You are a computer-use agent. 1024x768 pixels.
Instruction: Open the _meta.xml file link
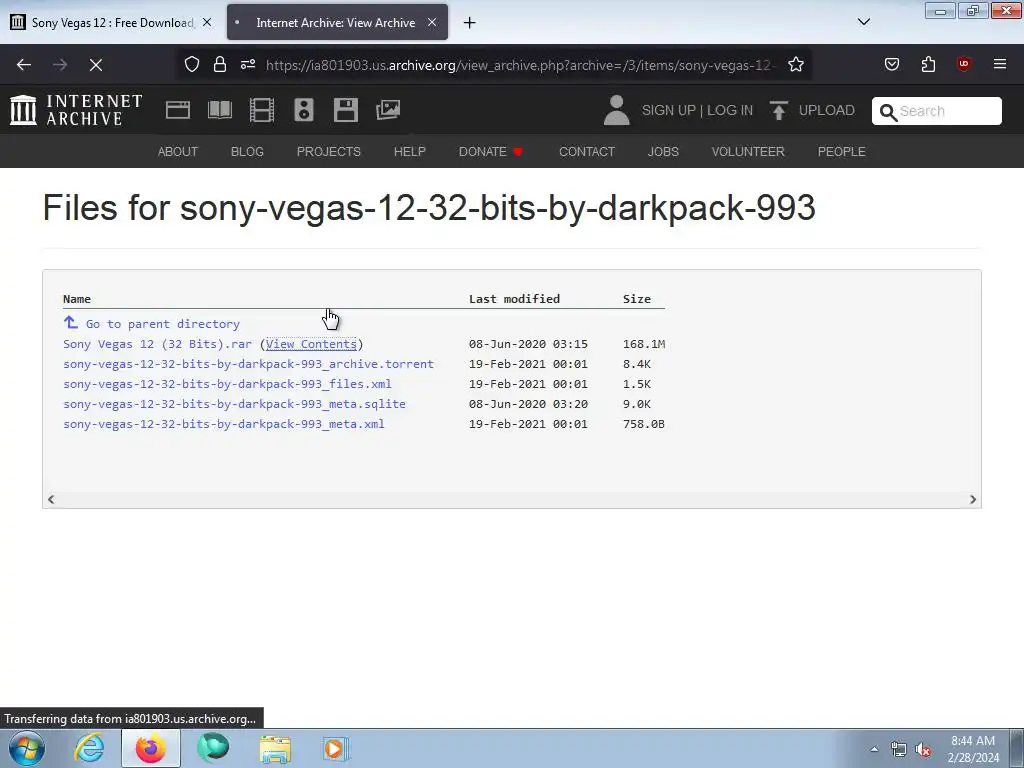pyautogui.click(x=224, y=424)
